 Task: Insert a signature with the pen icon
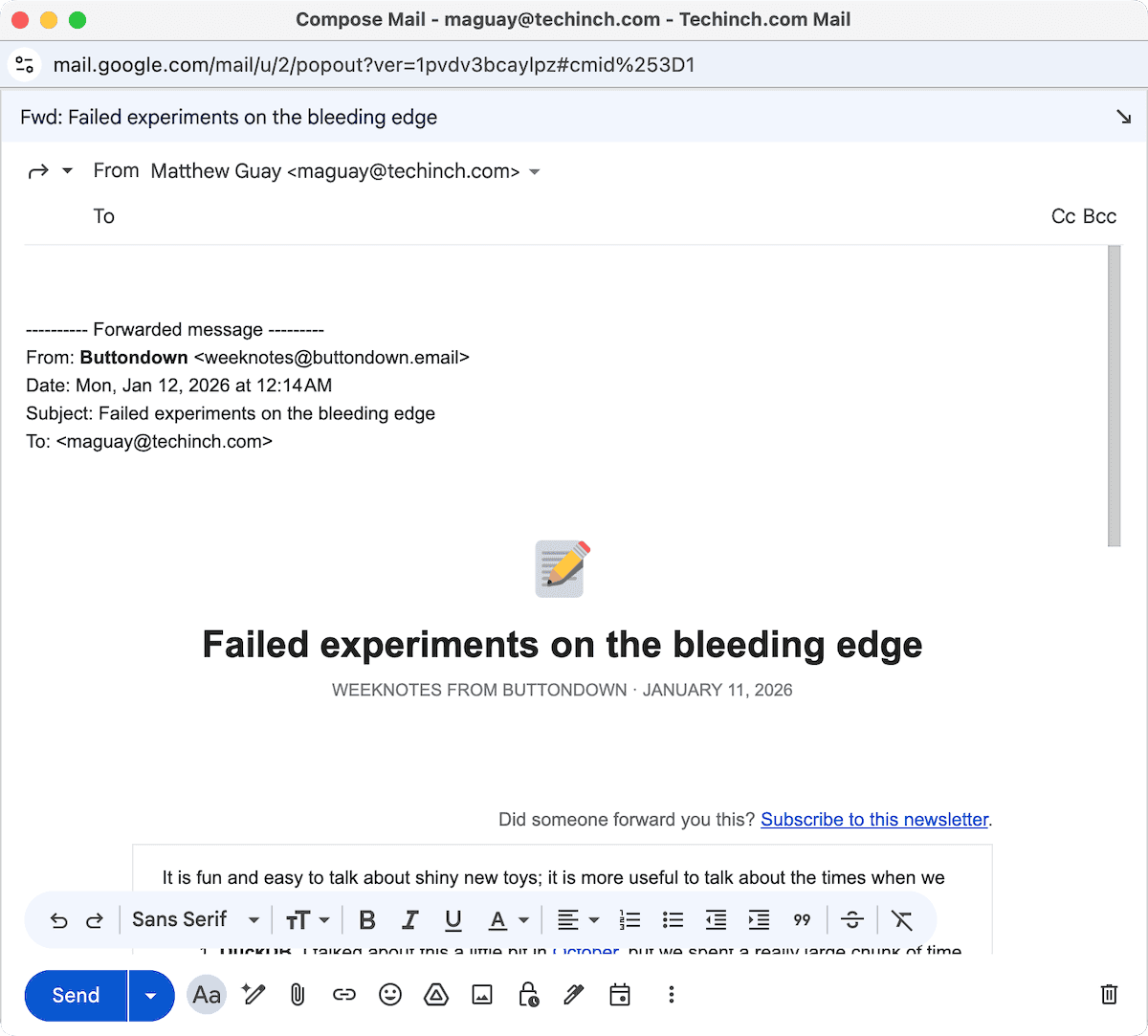coord(574,995)
